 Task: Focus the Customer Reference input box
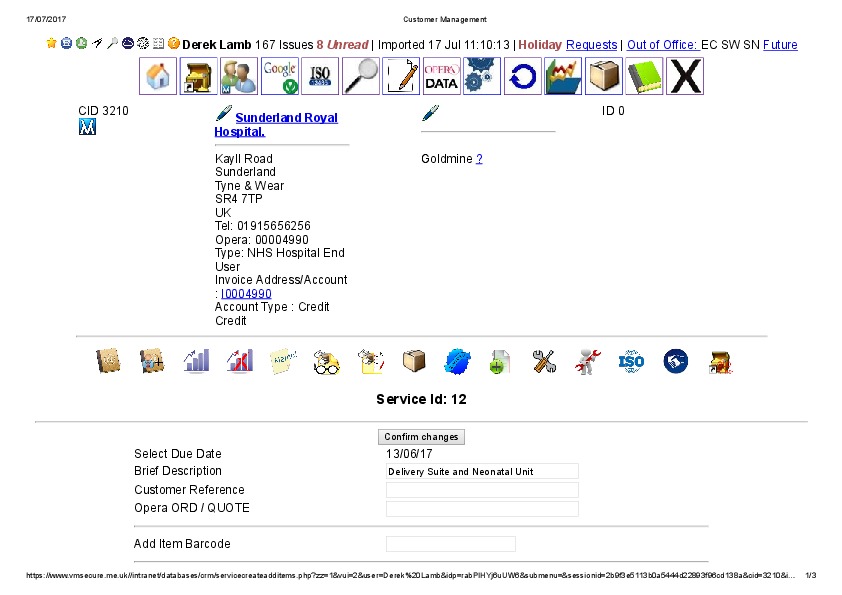coord(482,490)
